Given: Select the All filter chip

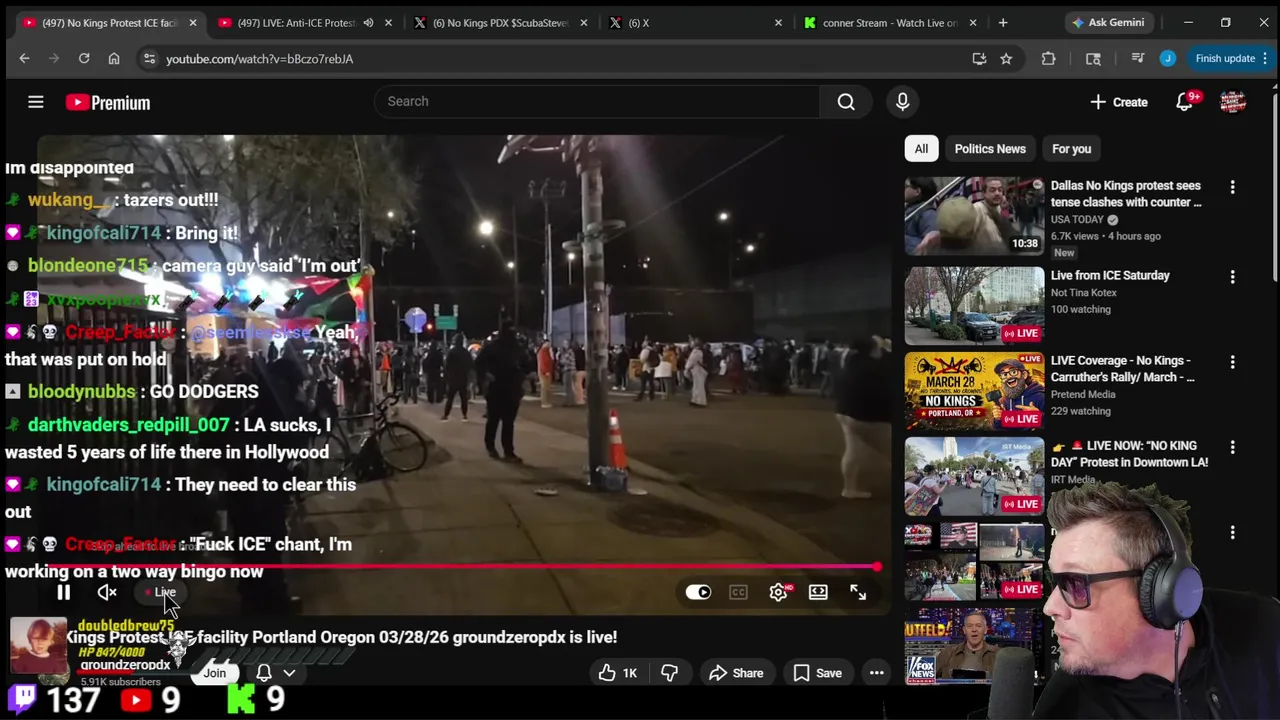Looking at the screenshot, I should click(x=921, y=149).
